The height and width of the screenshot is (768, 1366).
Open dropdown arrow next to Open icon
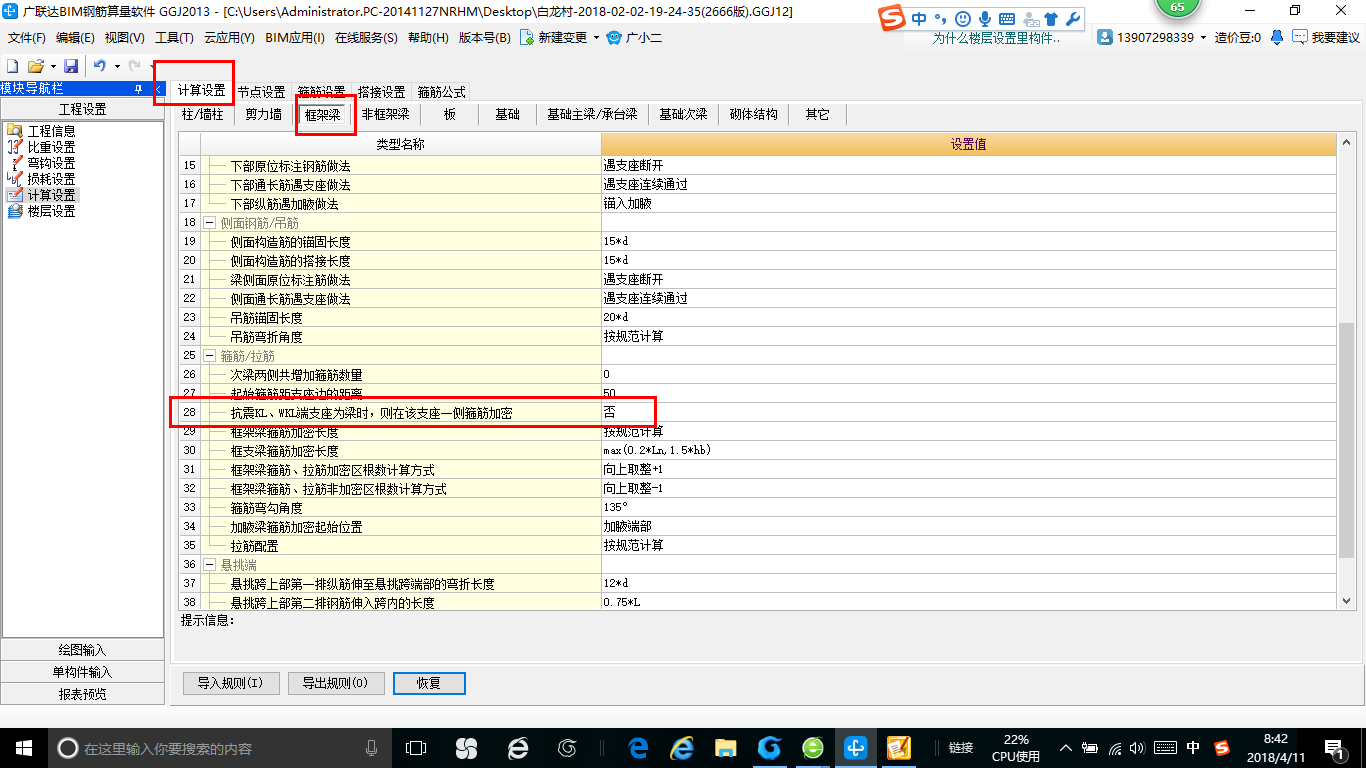51,66
